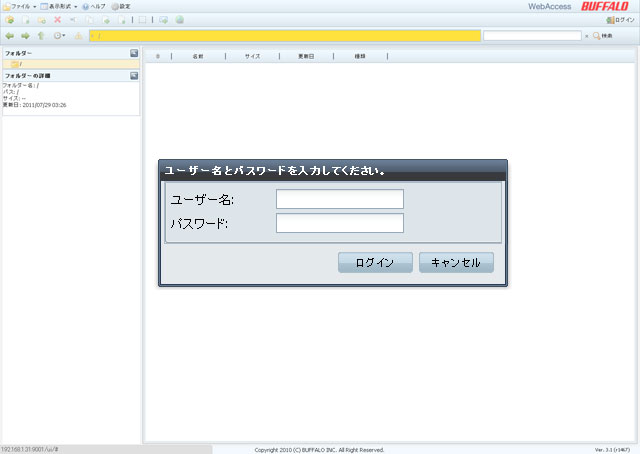Collapse the フォルダーの詳細 panel
This screenshot has width=640, height=454.
point(134,75)
